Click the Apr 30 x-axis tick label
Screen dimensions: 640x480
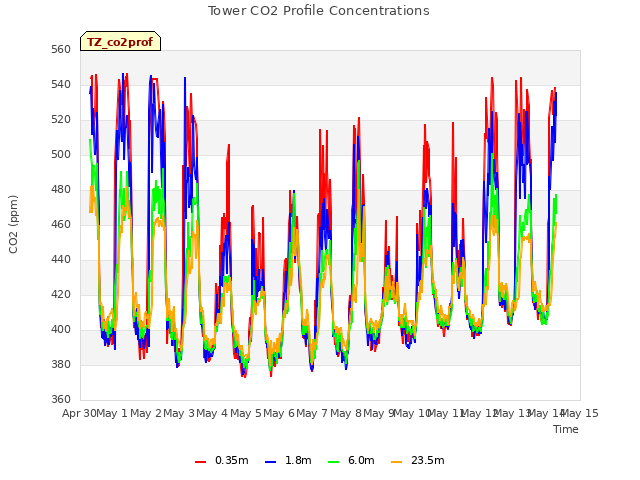79,413
